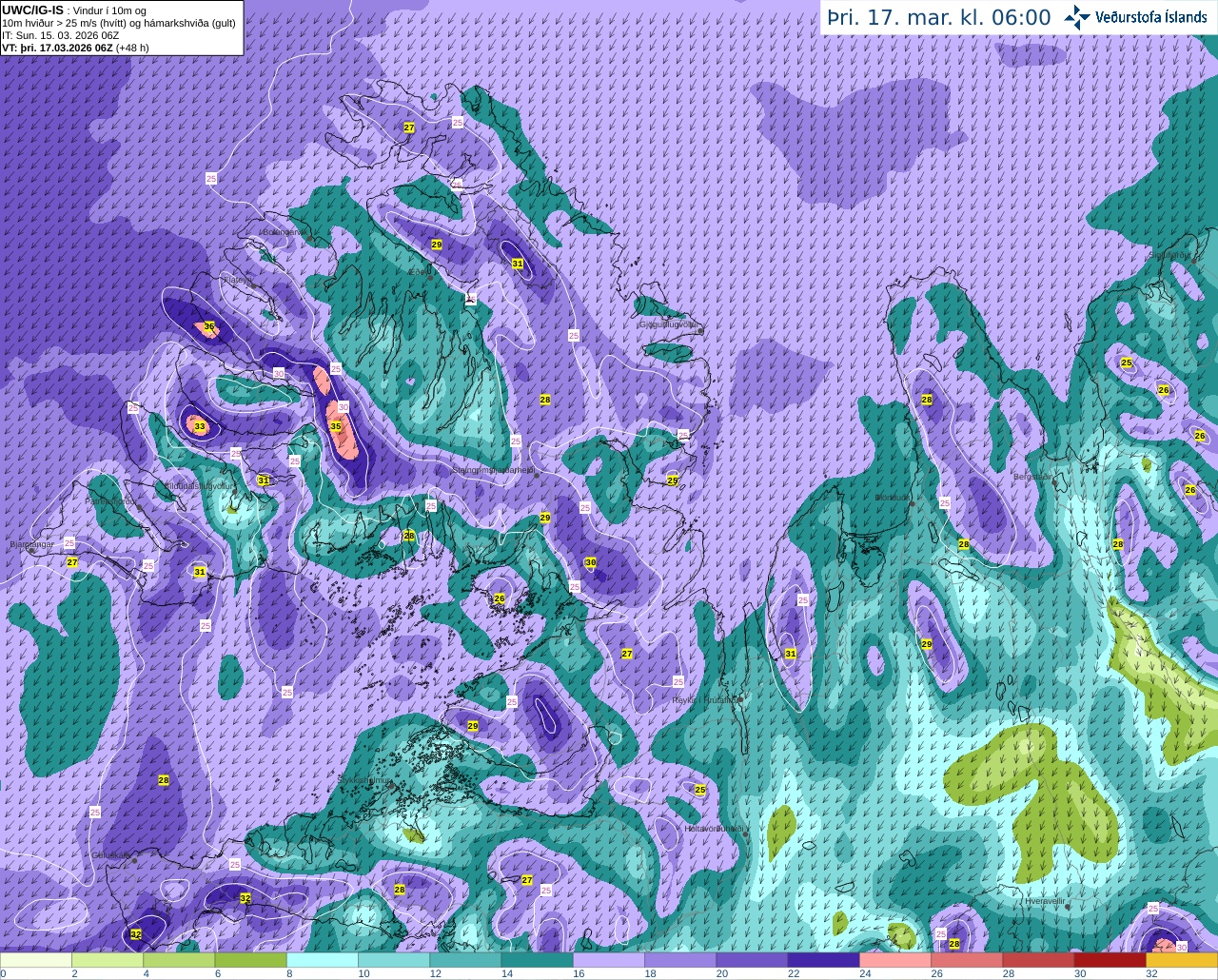The height and width of the screenshot is (980, 1218).
Task: Click the '10m hviður > 25 m/s' description line
Action: (x=119, y=23)
